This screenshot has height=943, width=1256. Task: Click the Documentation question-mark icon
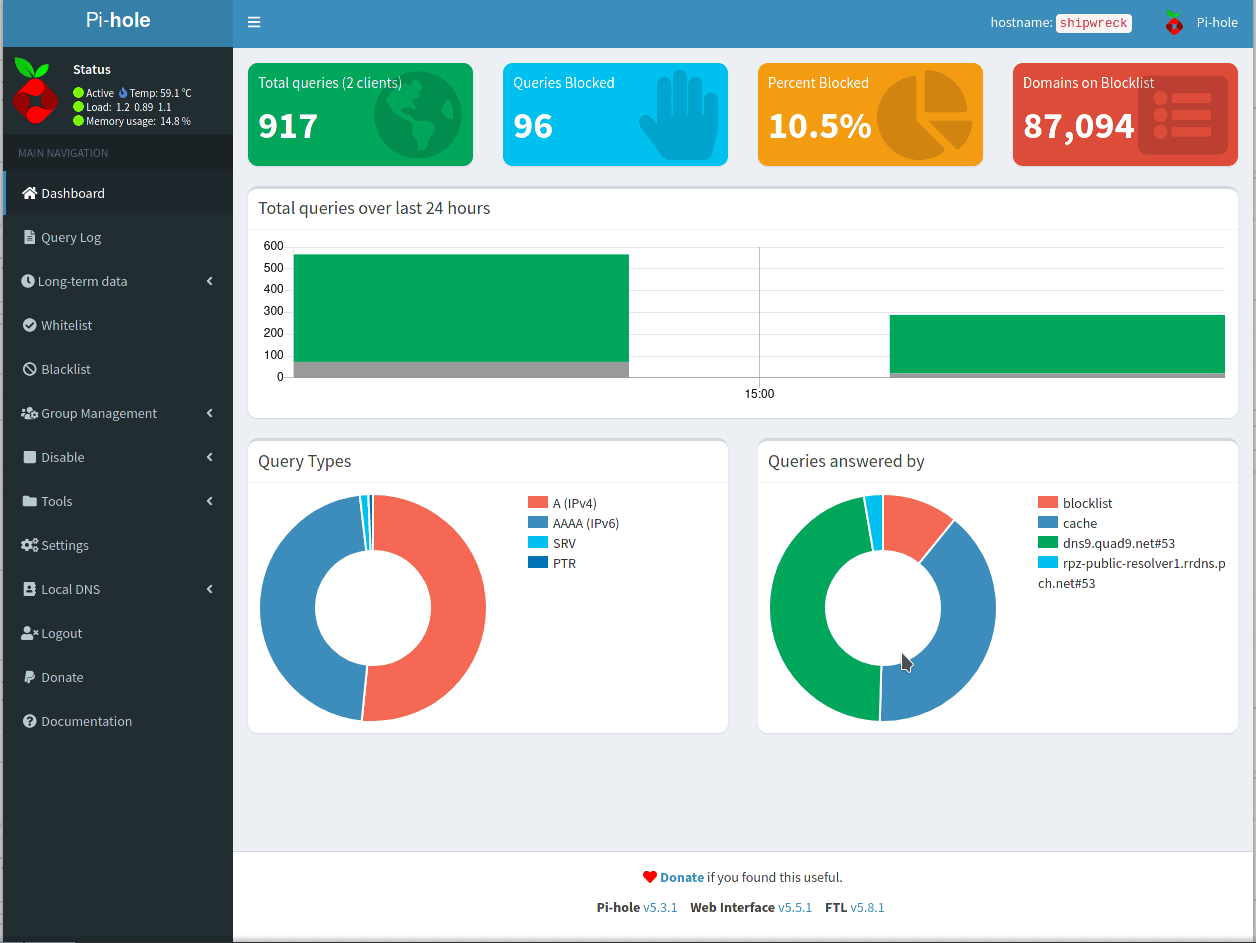[x=29, y=721]
